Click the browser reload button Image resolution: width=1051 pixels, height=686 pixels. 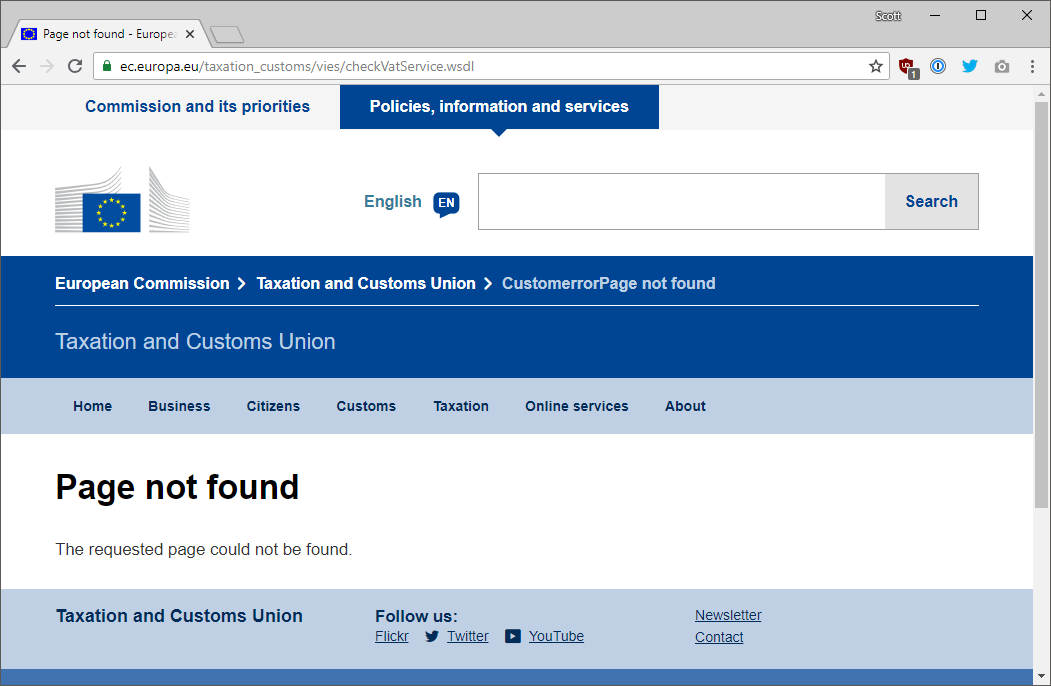click(75, 66)
